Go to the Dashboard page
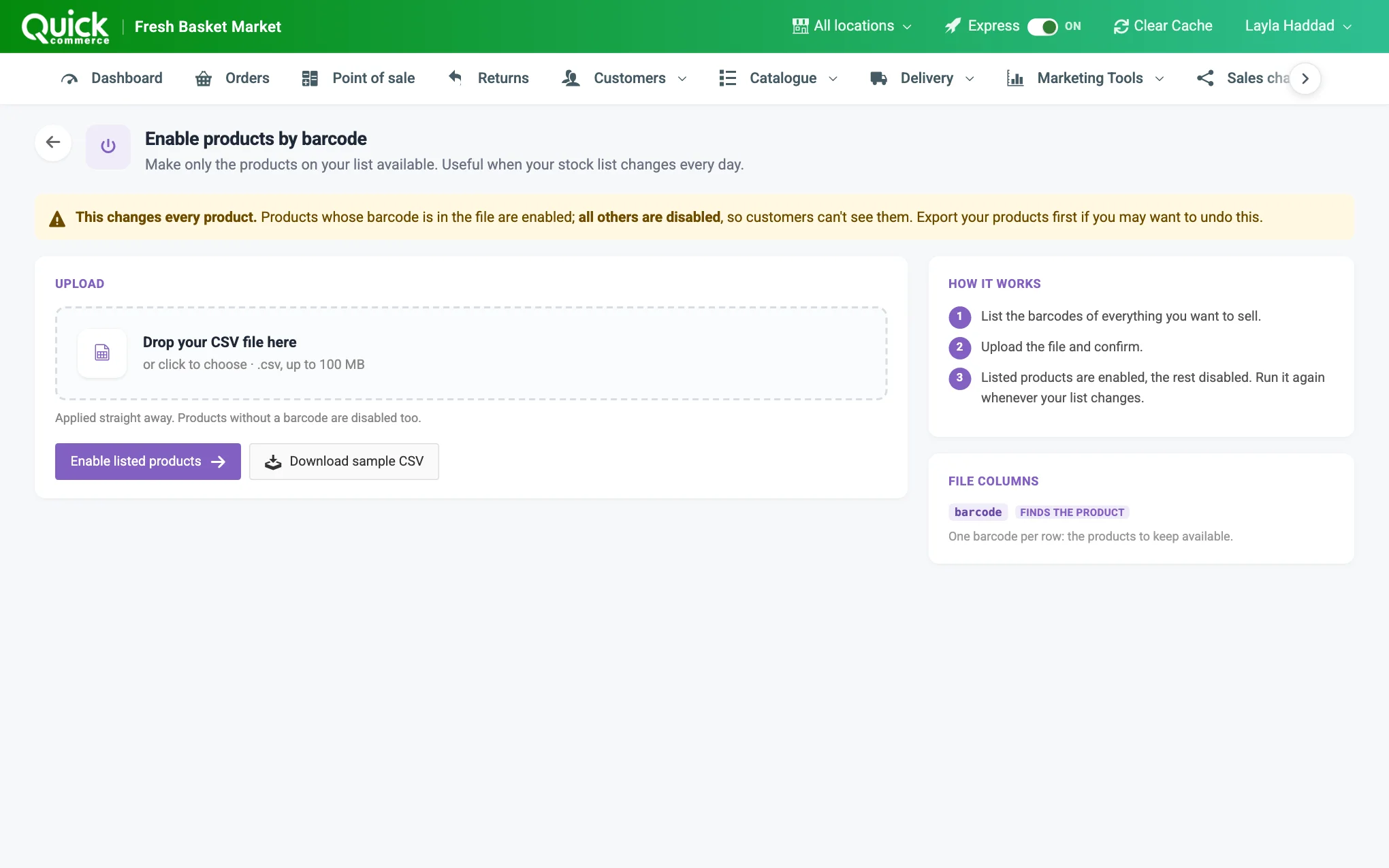 pos(112,78)
